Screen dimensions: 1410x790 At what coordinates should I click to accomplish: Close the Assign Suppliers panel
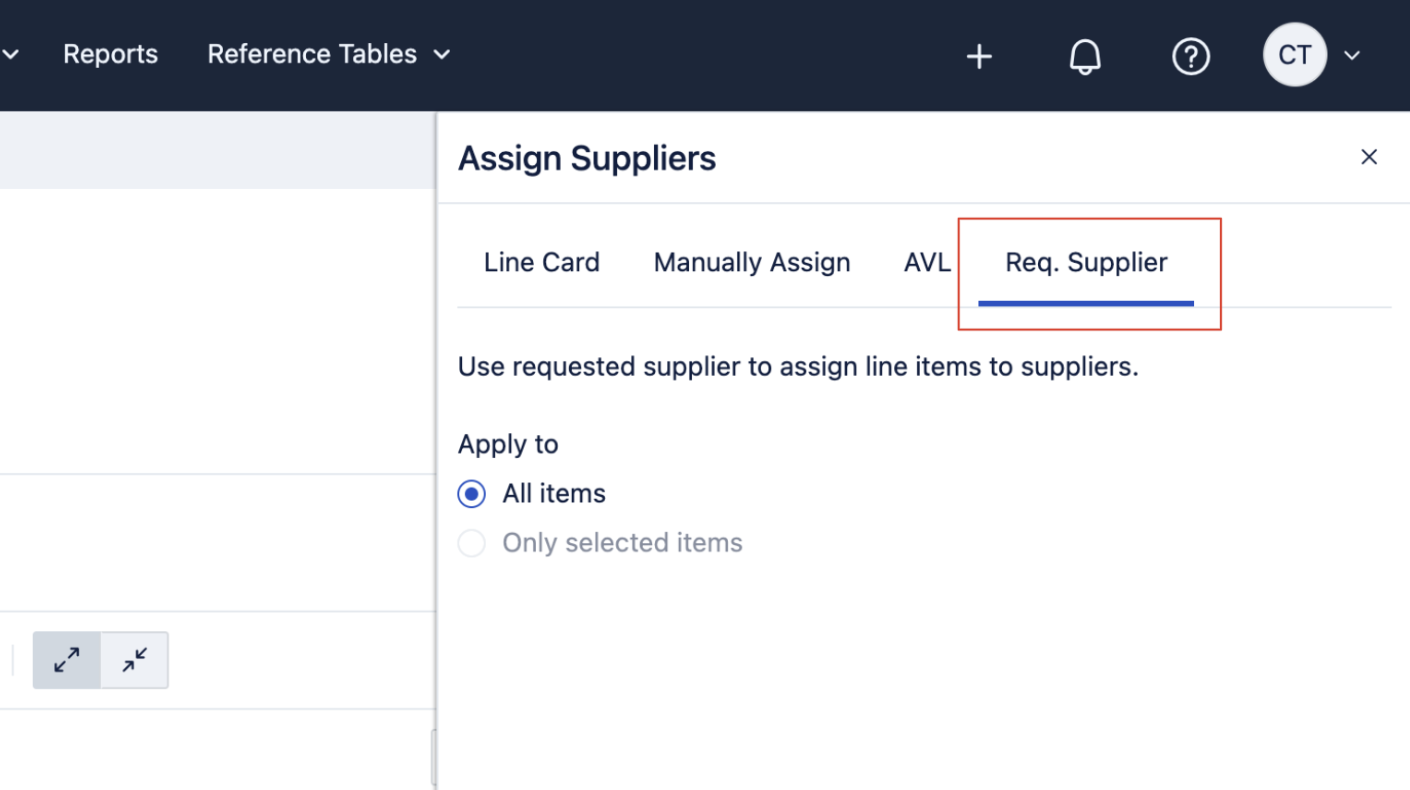[x=1369, y=157]
